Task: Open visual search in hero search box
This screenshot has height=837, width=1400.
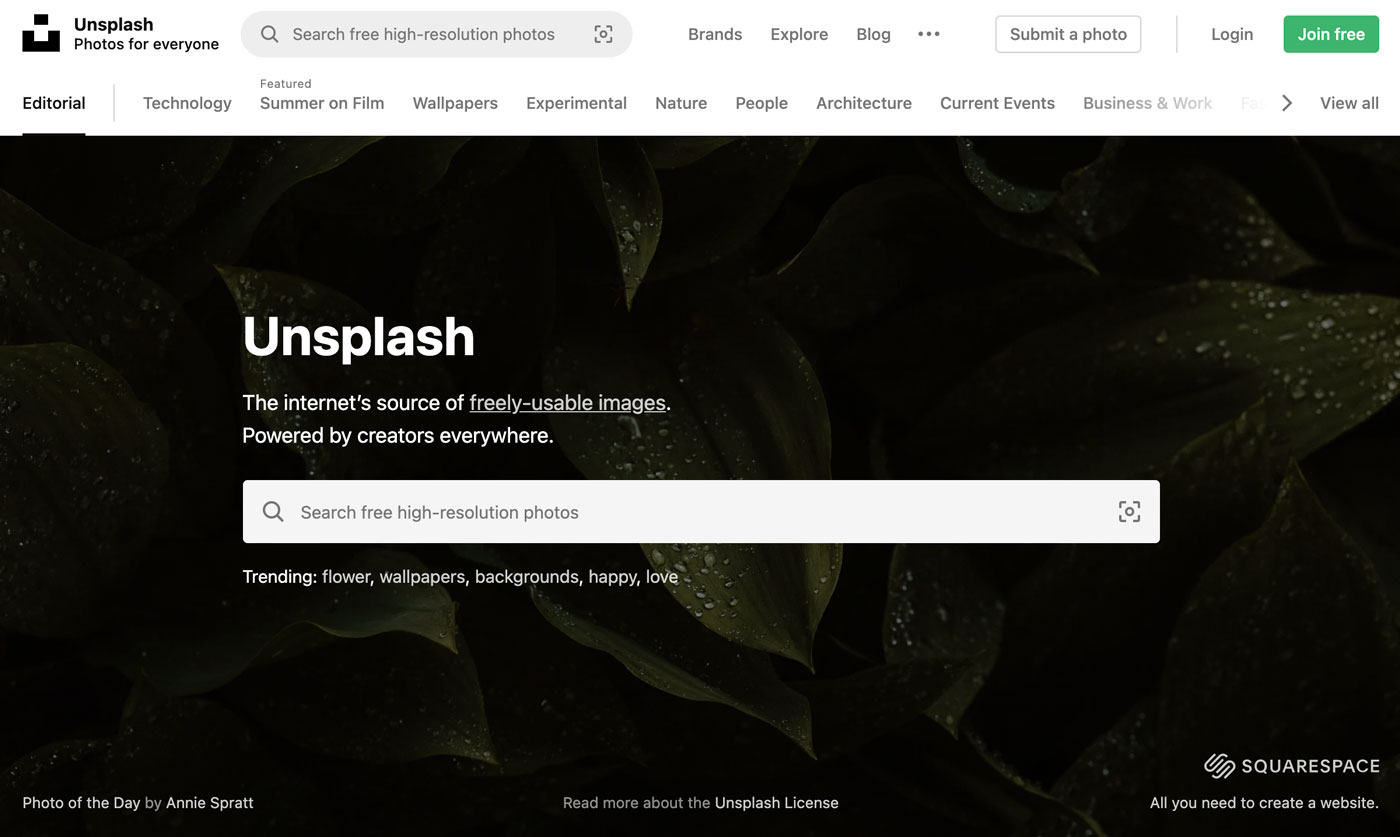Action: 1129,512
